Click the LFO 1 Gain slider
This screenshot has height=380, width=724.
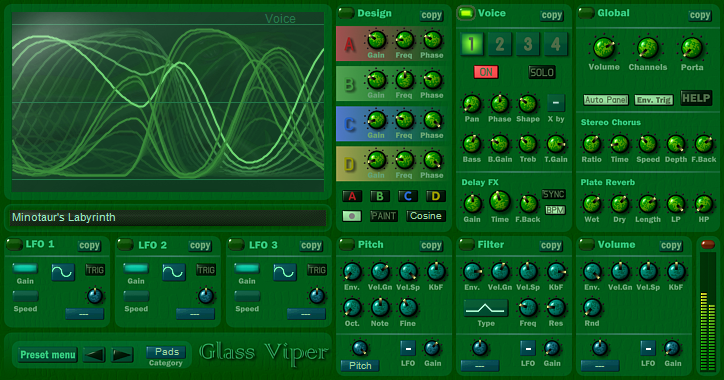25,268
